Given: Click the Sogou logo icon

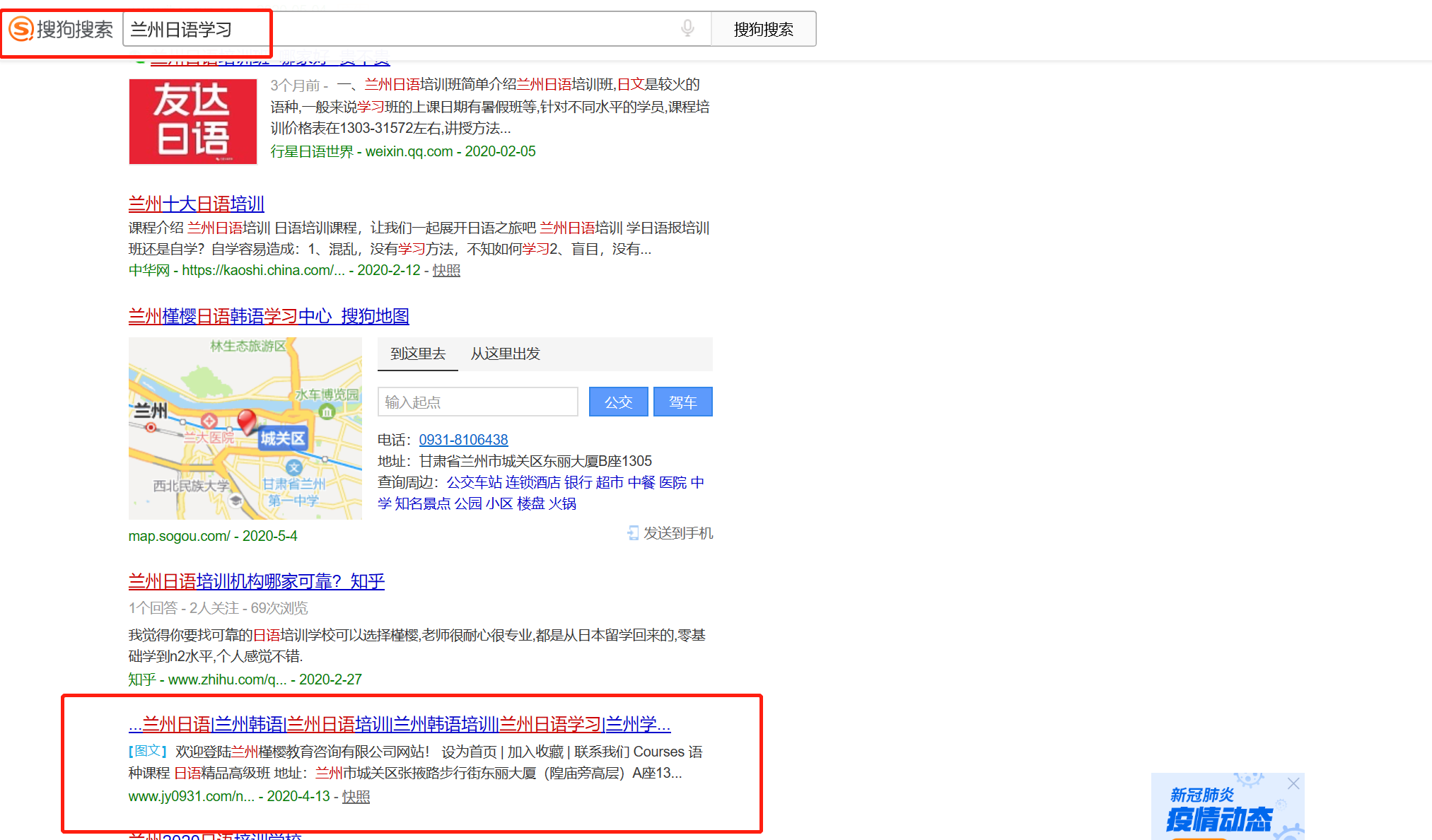Looking at the screenshot, I should (21, 29).
